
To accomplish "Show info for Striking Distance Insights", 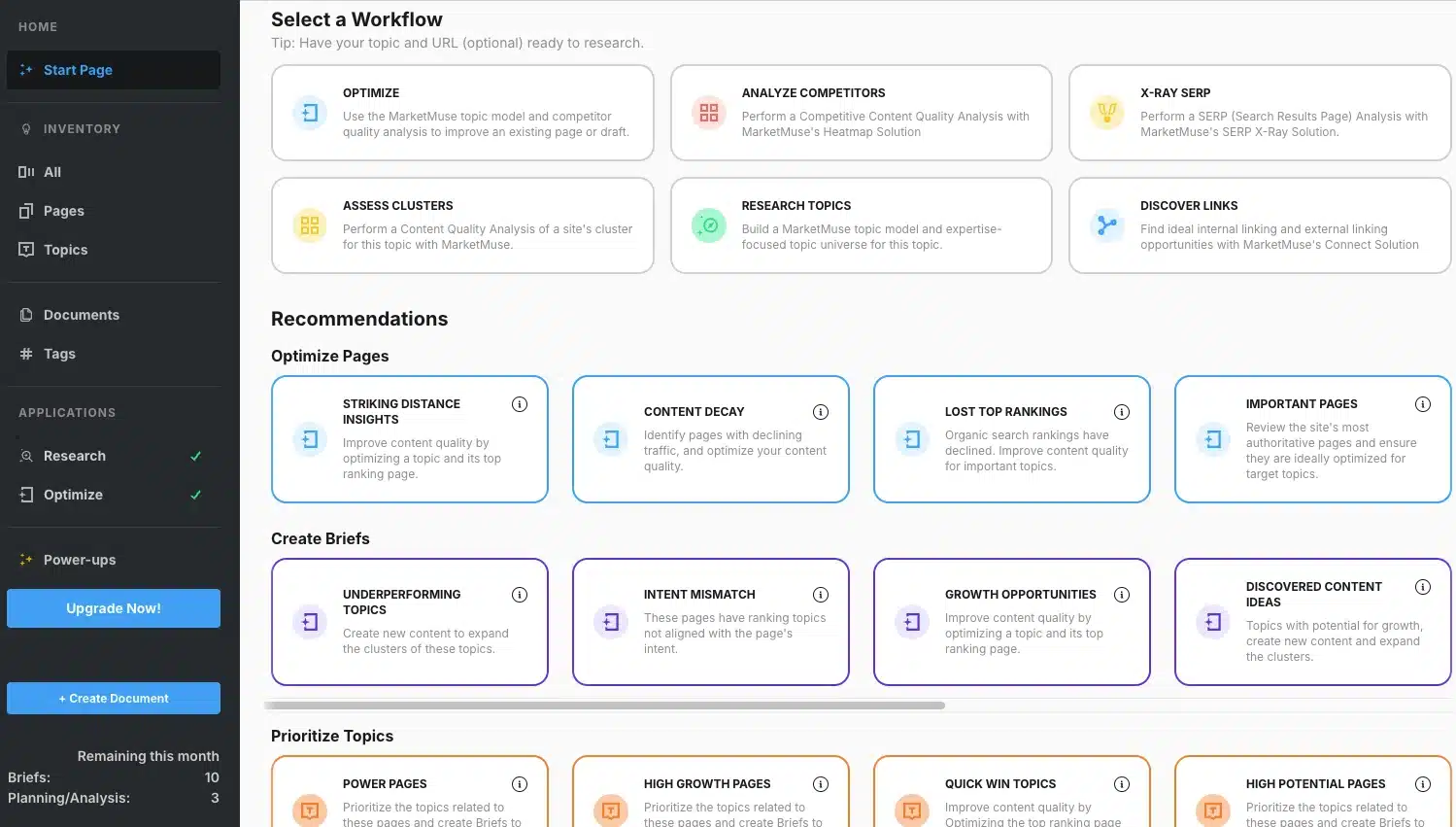I will (x=520, y=404).
